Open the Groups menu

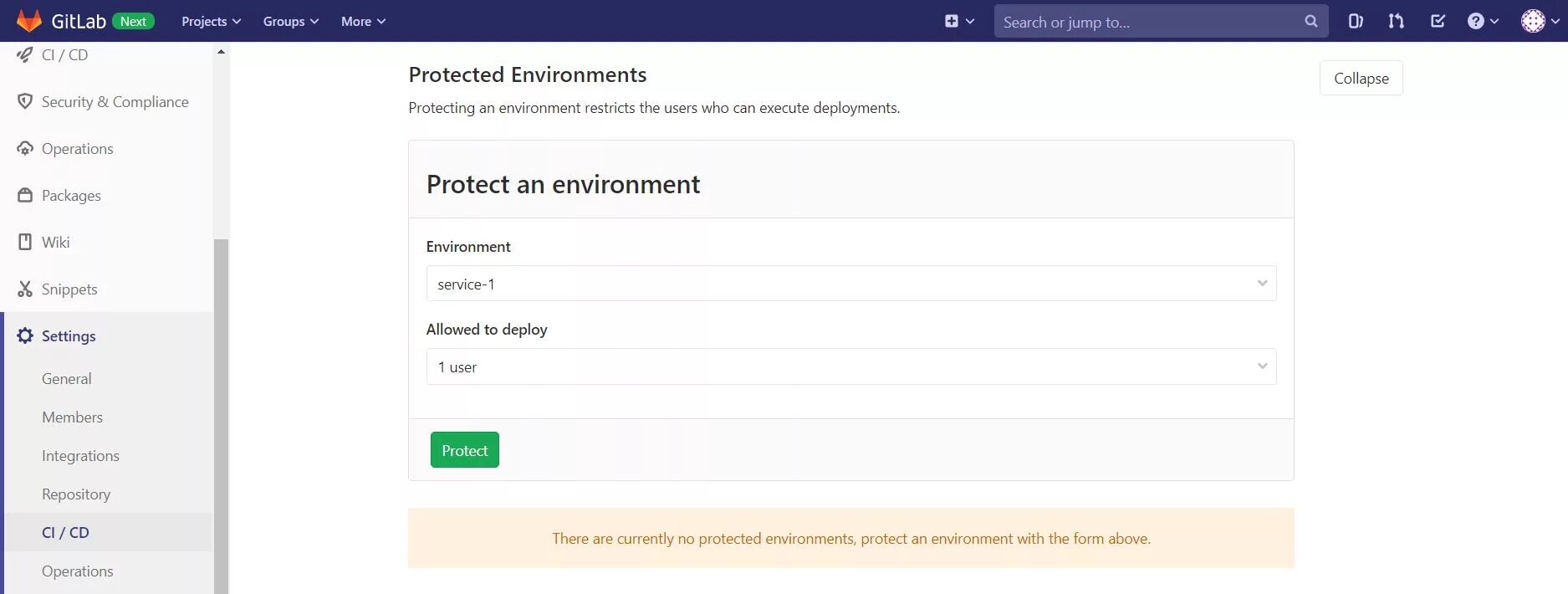coord(290,22)
